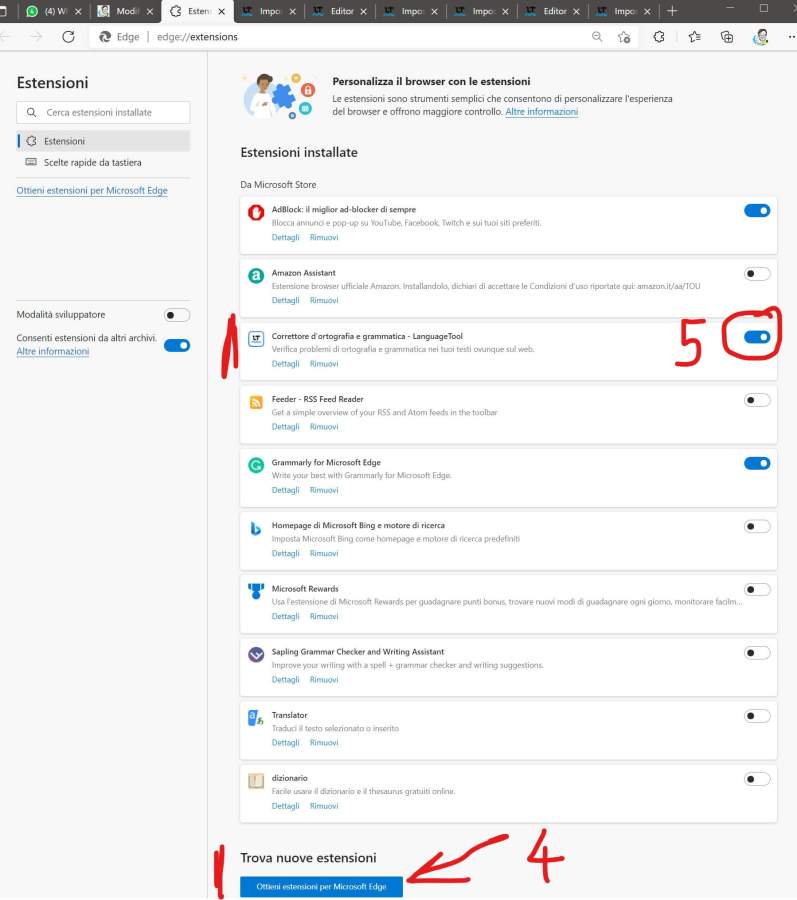Open the Favorites star-list icon
This screenshot has height=900, width=797.
pyautogui.click(x=694, y=37)
